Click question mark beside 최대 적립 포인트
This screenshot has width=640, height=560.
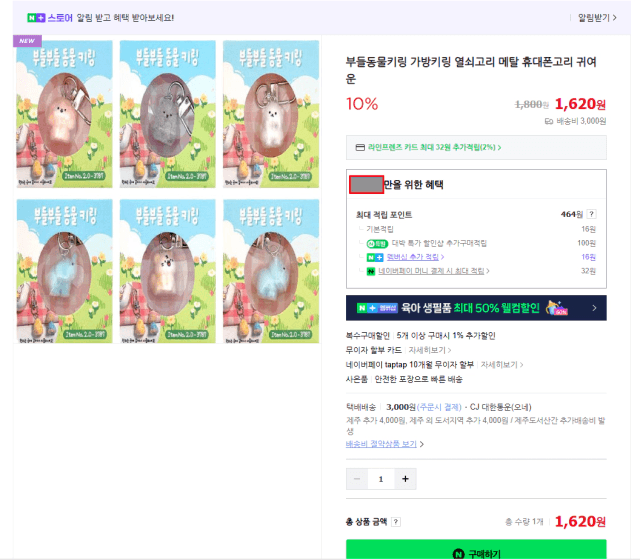[591, 214]
